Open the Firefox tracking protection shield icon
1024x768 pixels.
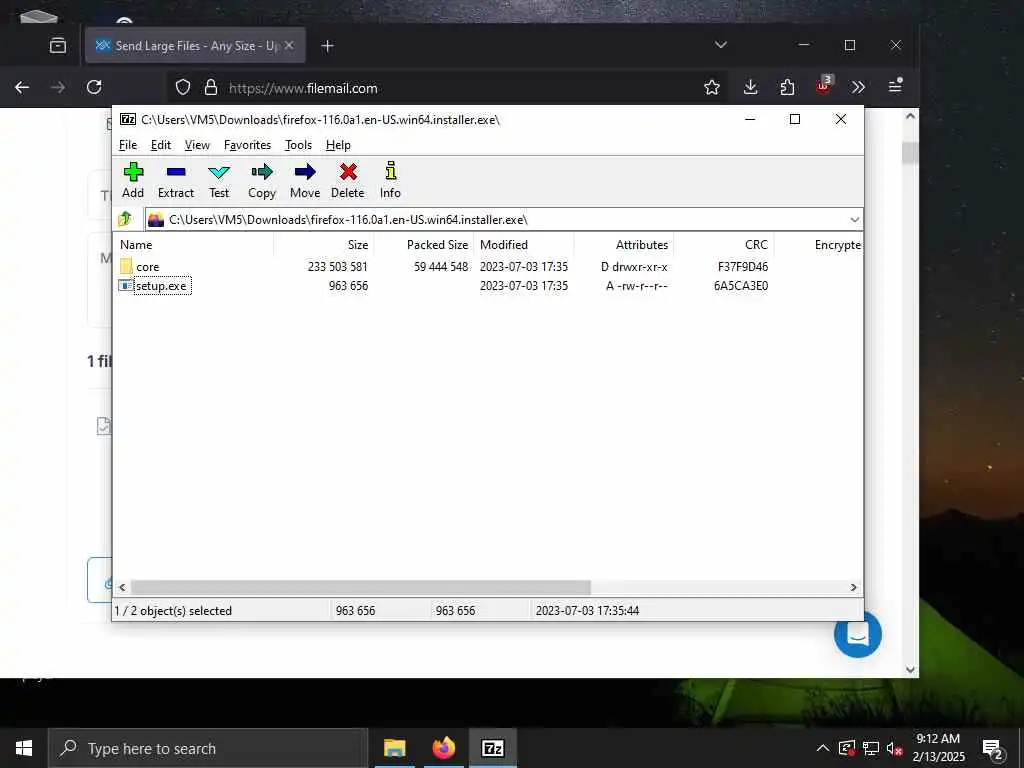tap(183, 88)
